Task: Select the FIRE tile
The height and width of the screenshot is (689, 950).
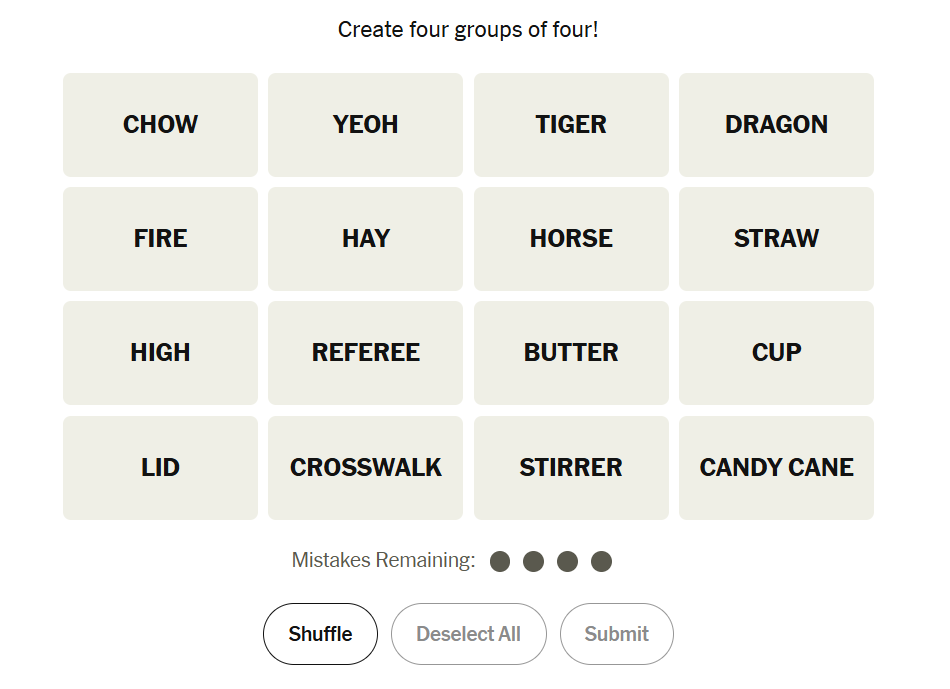Action: coord(160,239)
